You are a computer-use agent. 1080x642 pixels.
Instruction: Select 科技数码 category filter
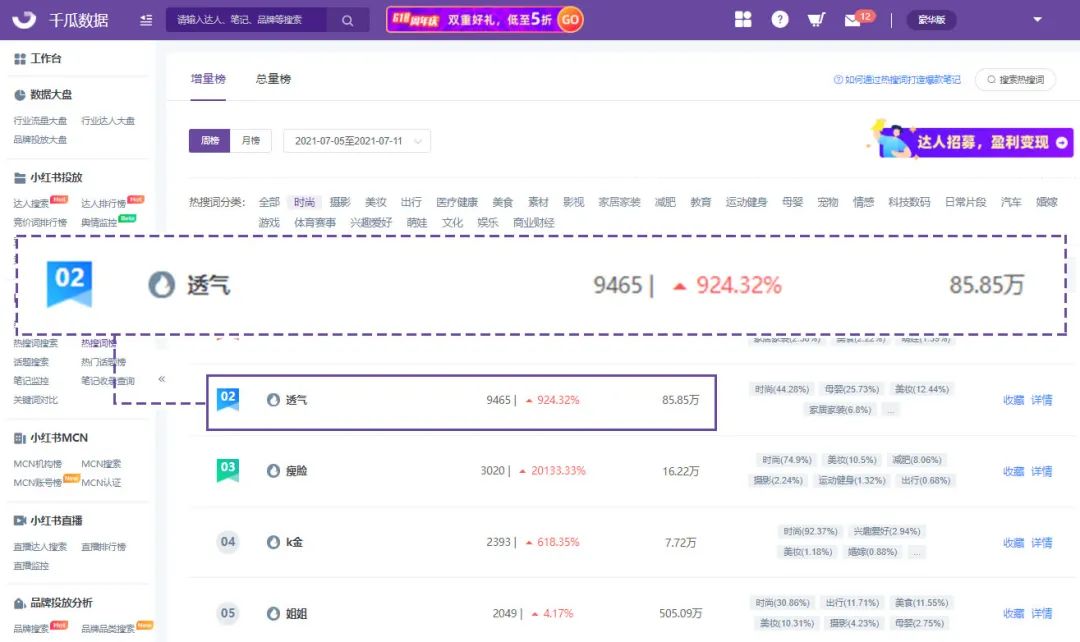pyautogui.click(x=909, y=202)
